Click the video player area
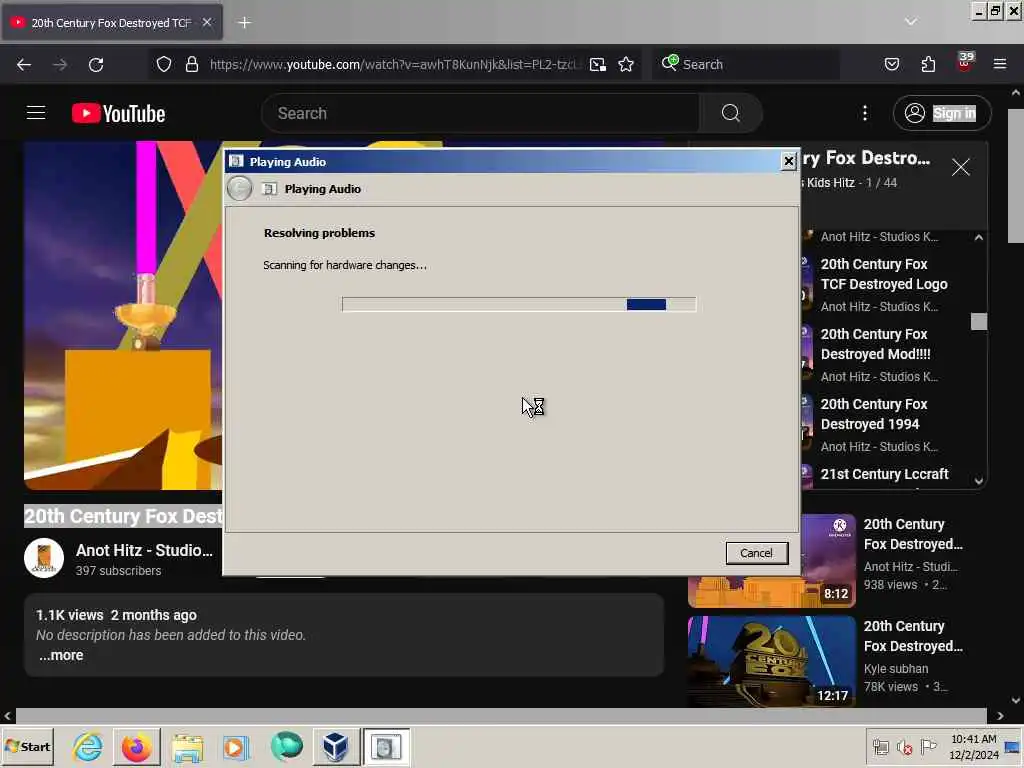 (123, 315)
